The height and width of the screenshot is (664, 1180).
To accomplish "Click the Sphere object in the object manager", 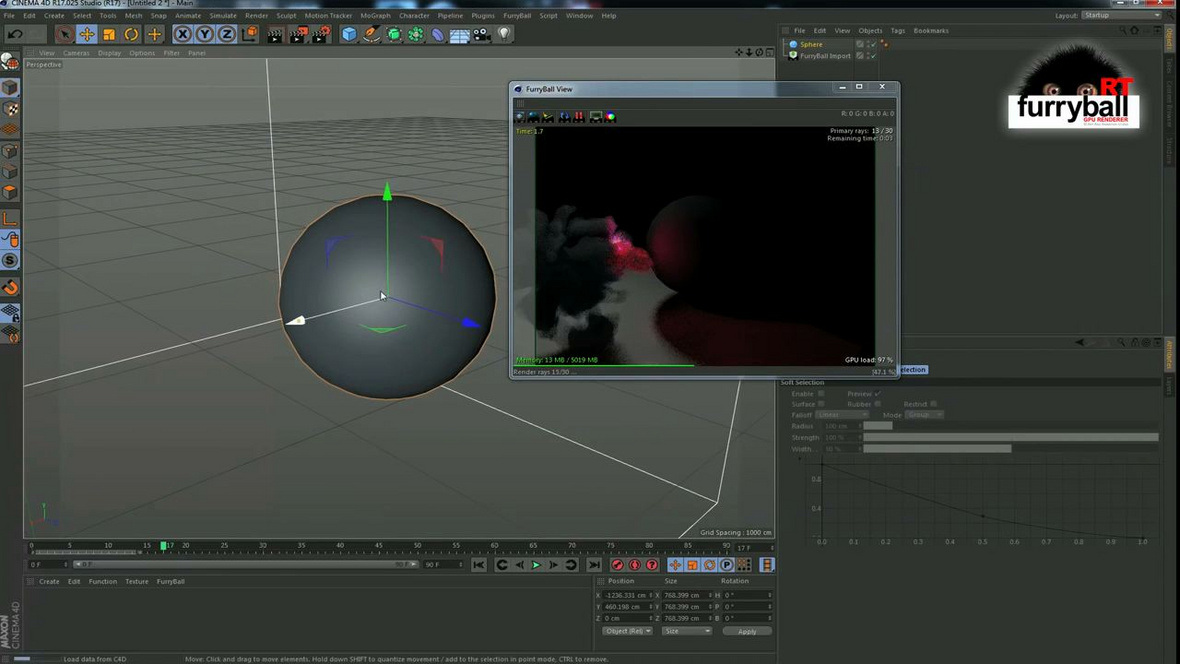I will [812, 44].
